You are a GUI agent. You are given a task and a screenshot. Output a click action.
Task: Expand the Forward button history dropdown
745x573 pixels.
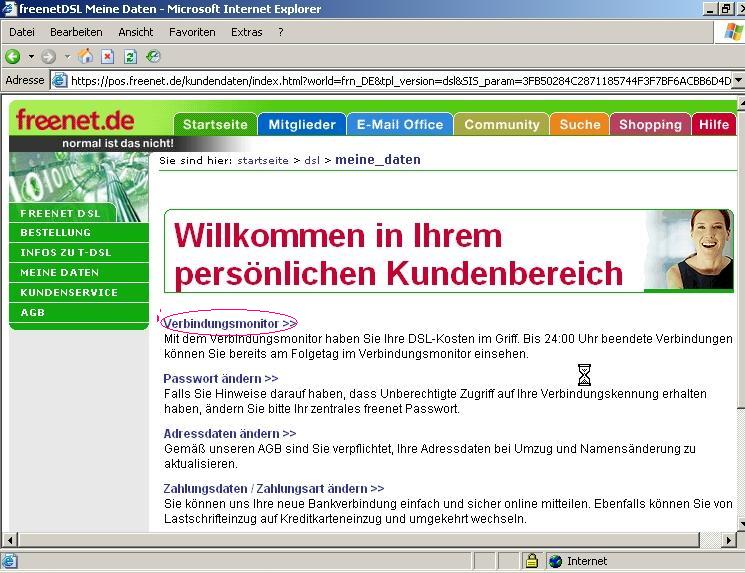click(x=65, y=57)
